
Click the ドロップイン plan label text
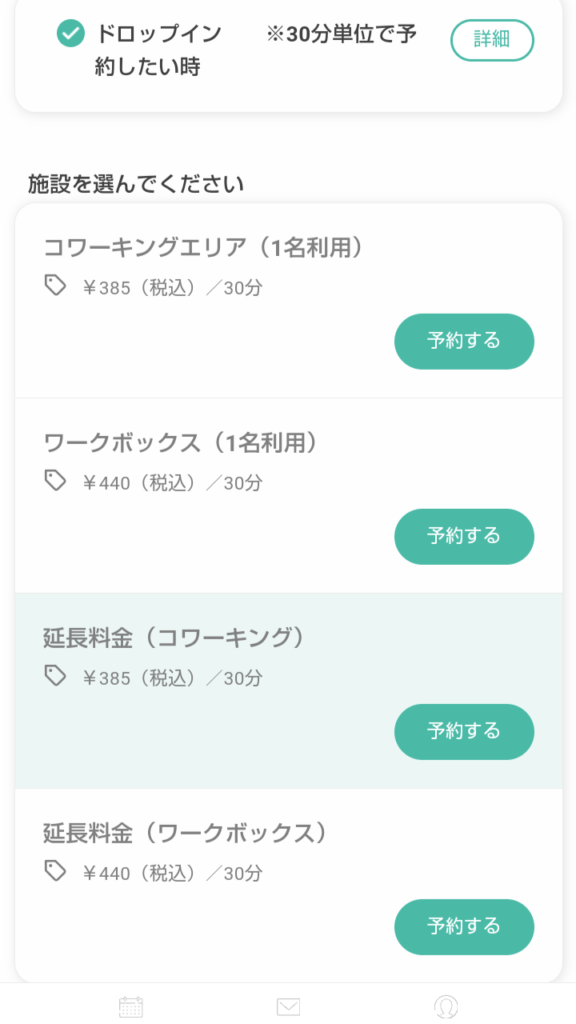coord(159,34)
